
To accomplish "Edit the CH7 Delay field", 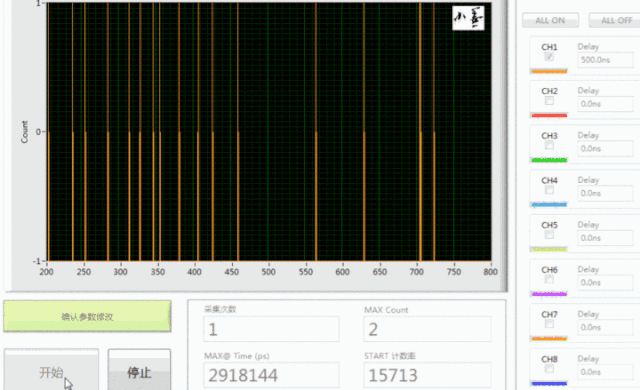I will coord(605,328).
